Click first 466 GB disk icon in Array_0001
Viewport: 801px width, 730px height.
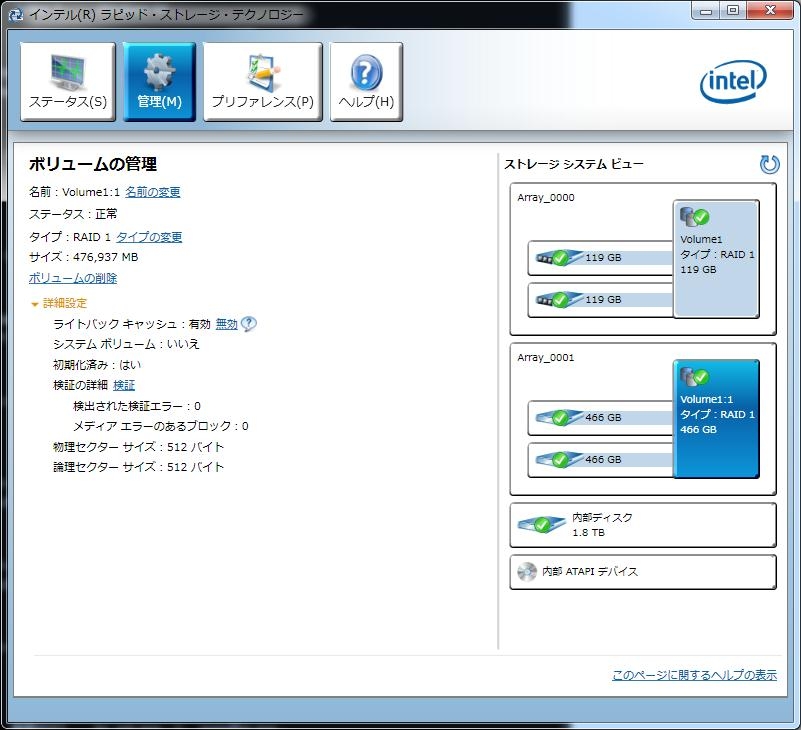[x=559, y=417]
